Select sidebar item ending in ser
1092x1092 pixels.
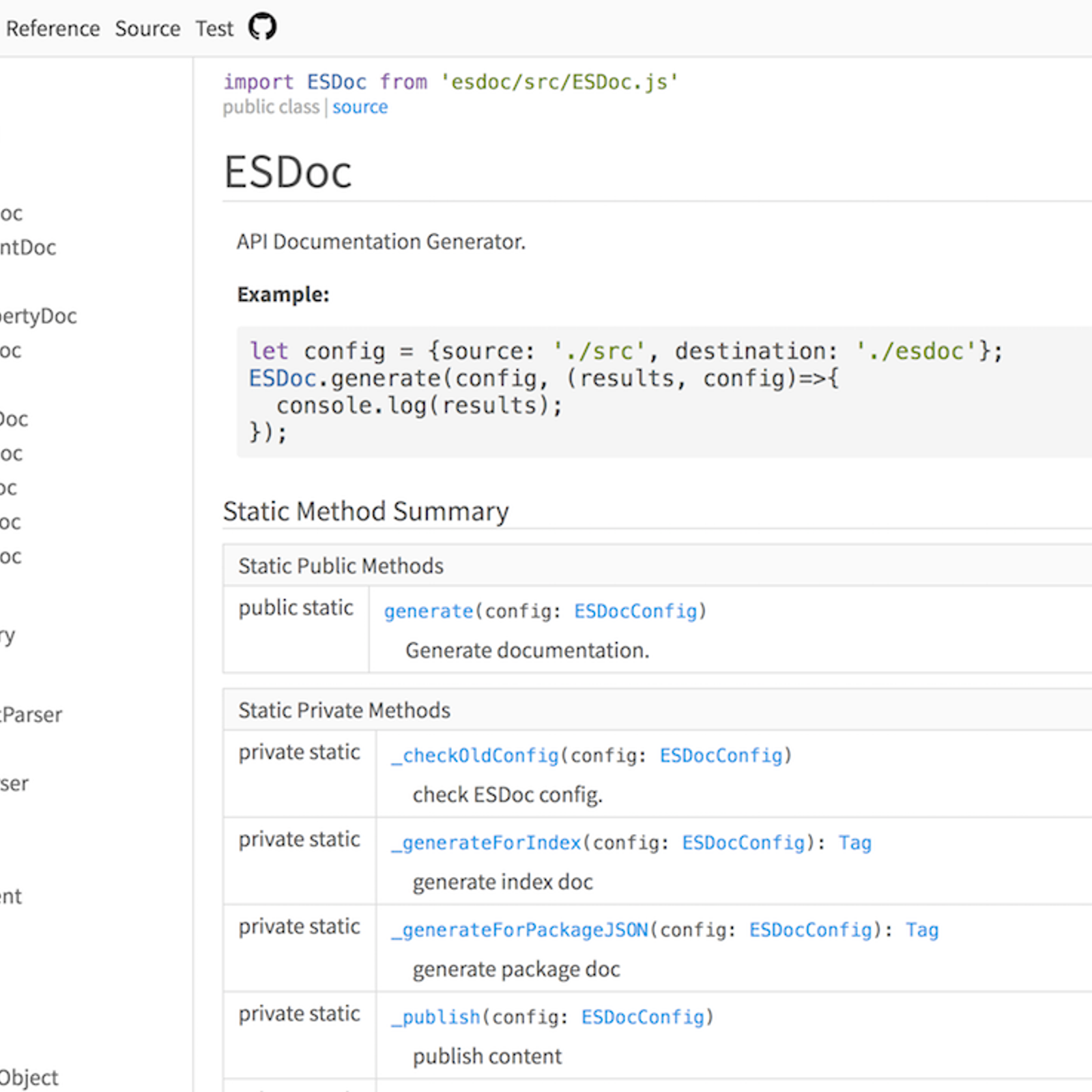[14, 784]
